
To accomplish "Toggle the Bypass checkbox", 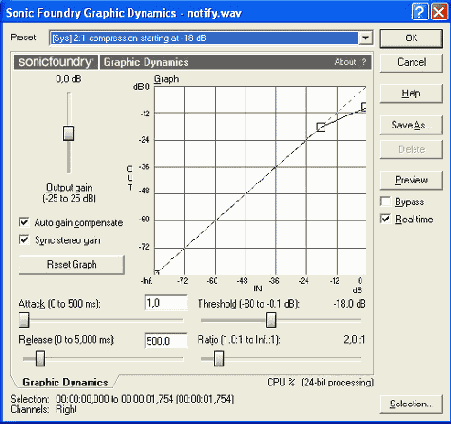I will pos(386,202).
